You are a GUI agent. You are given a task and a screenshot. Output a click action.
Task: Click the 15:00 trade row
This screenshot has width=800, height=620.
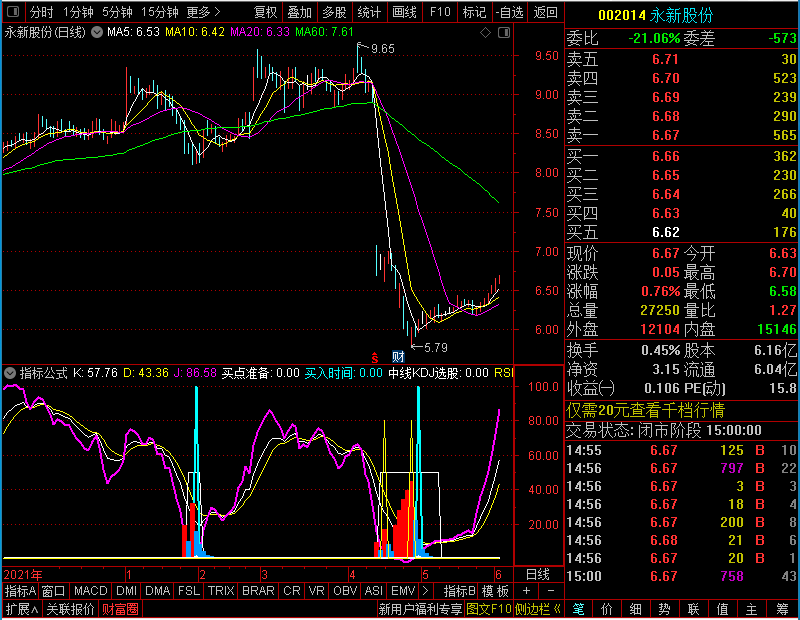pyautogui.click(x=681, y=577)
